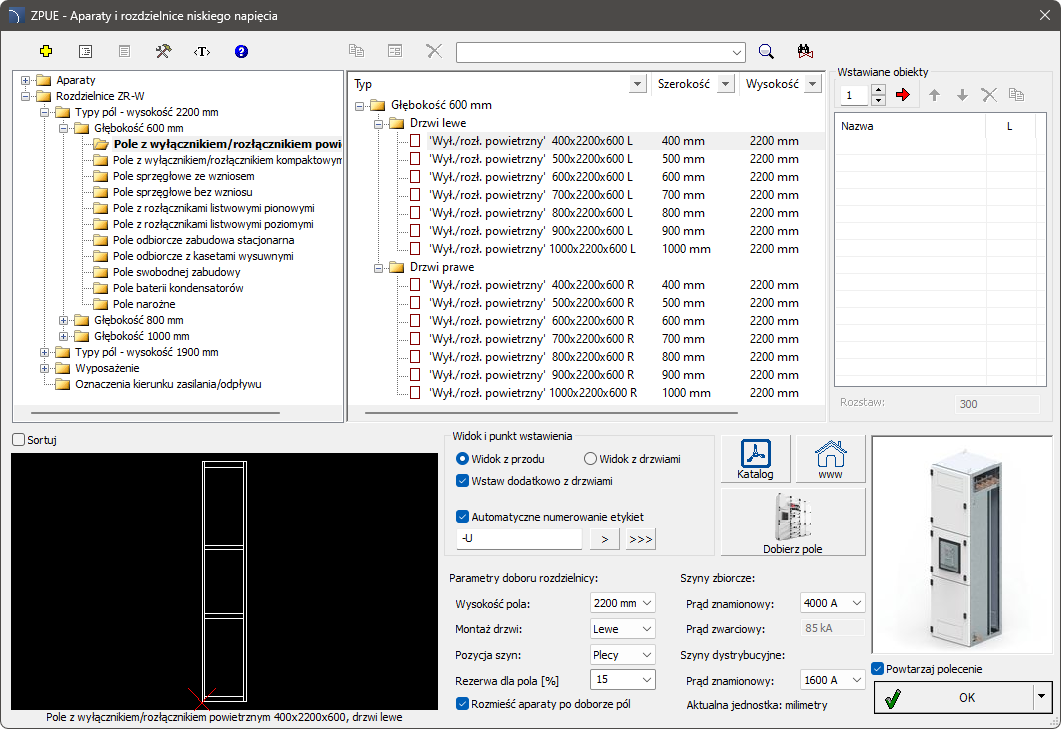
Task: Enable the Sortuj checkbox
Action: point(18,440)
